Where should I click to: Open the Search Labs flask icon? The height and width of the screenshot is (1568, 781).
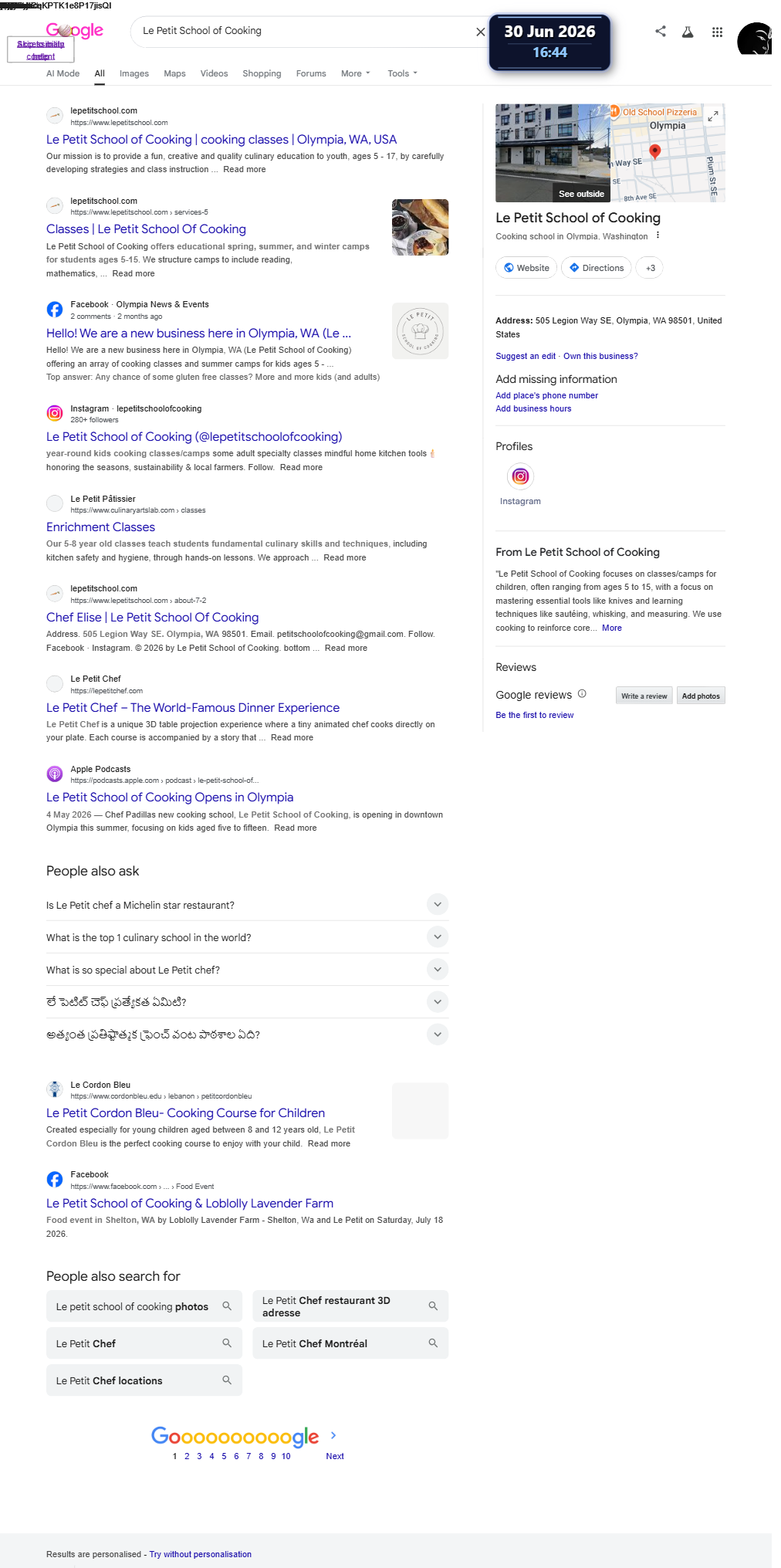688,32
